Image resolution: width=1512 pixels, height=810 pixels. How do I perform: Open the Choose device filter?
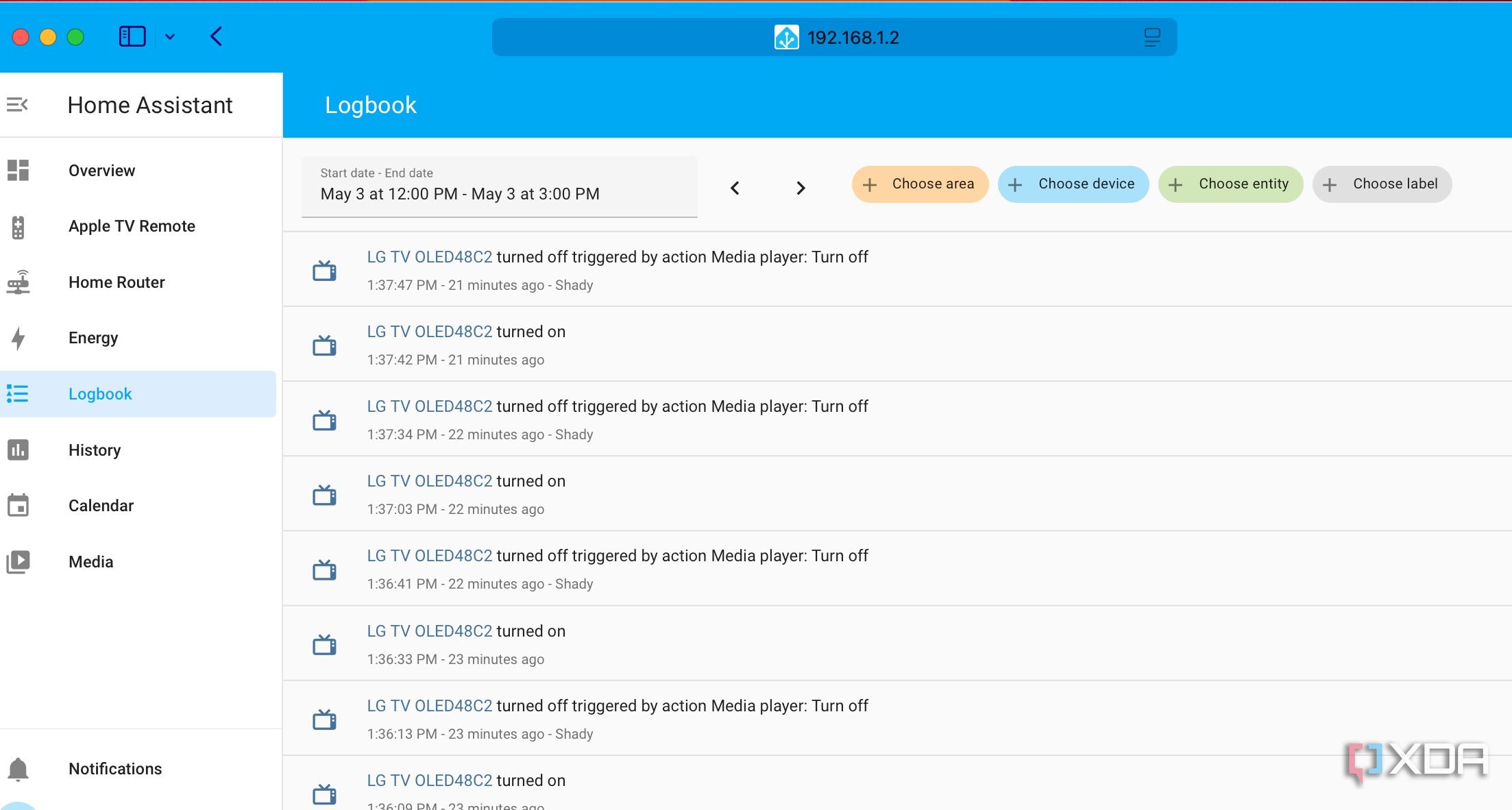(1073, 184)
